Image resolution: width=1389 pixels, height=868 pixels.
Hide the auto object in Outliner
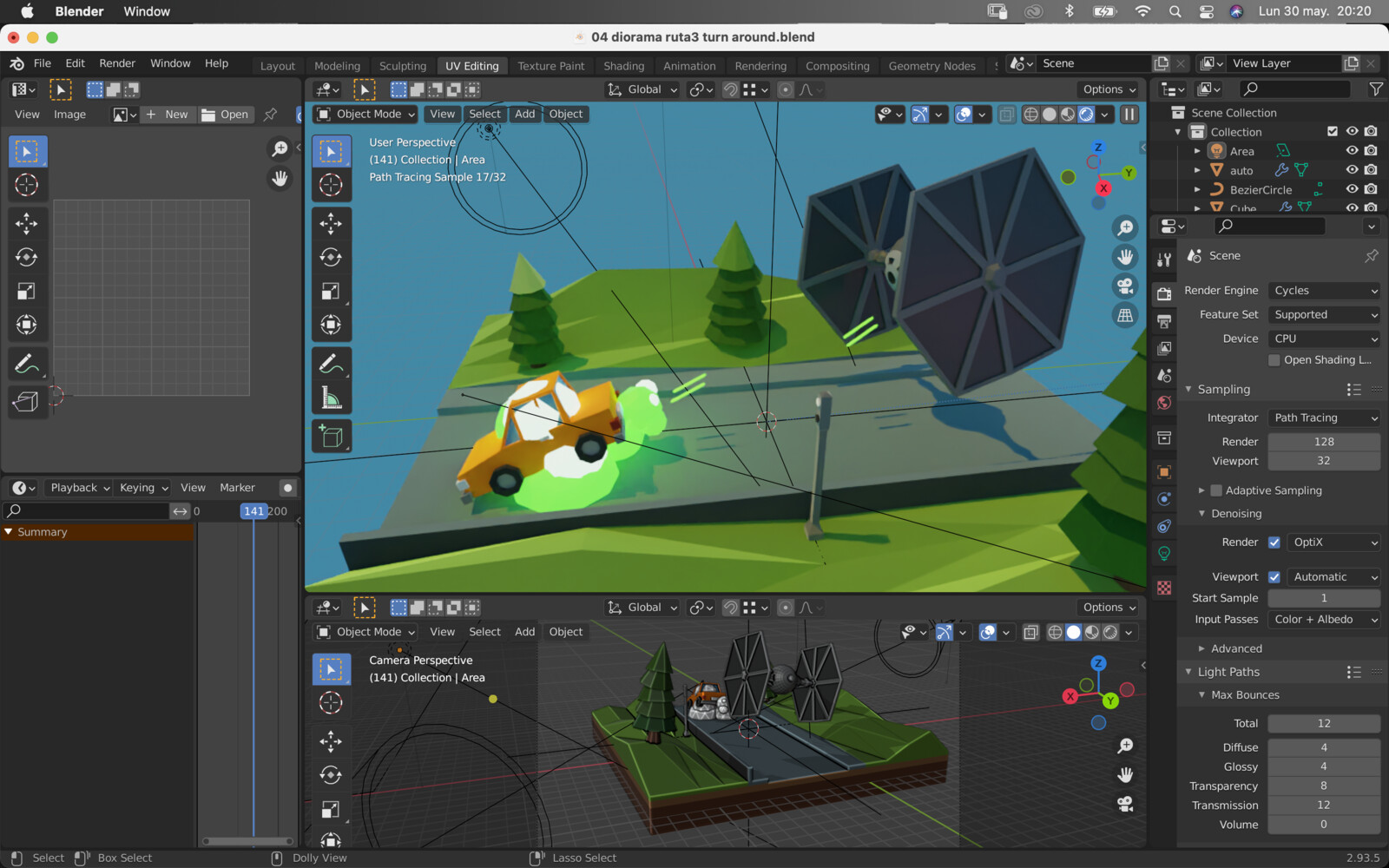(x=1352, y=169)
